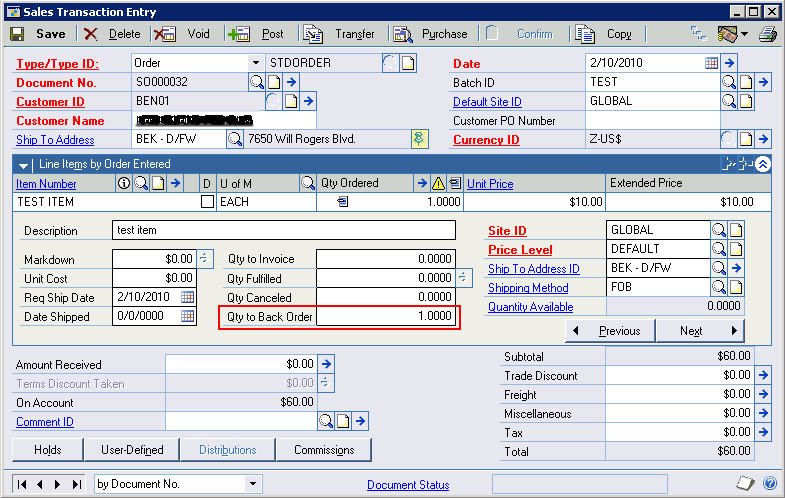This screenshot has width=785, height=498.
Task: Click the lookup magnifier next to Document No.
Action: [x=257, y=82]
